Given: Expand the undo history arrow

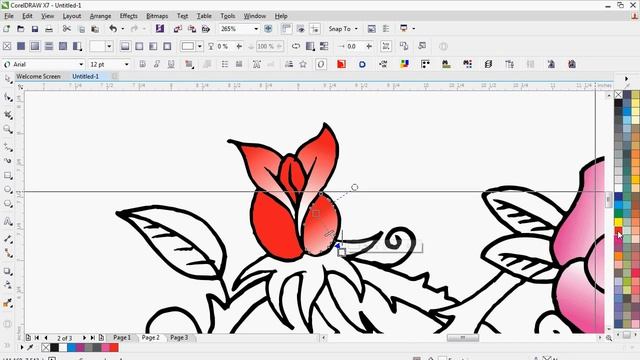Looking at the screenshot, I should point(122,29).
